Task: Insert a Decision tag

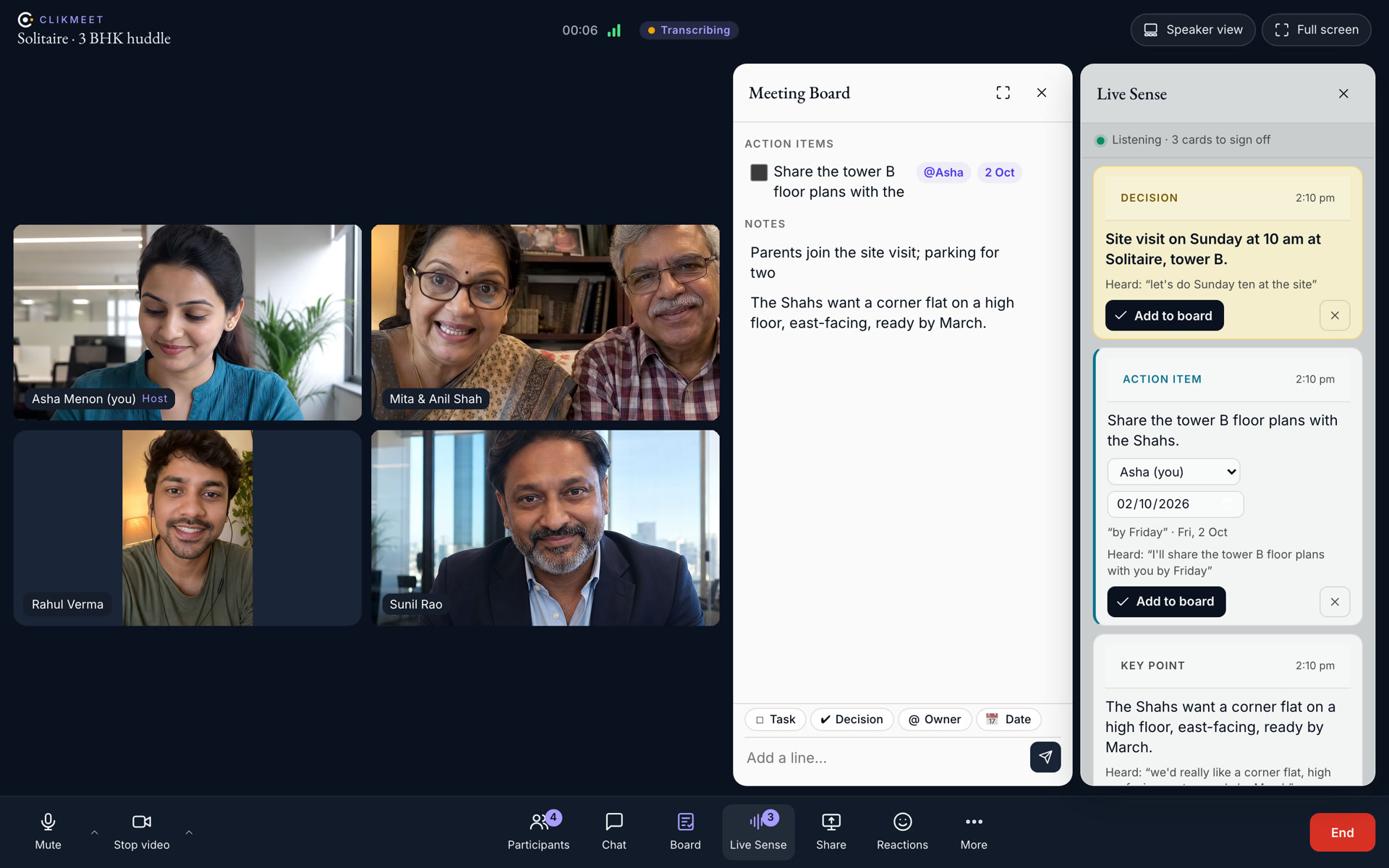Action: click(851, 719)
